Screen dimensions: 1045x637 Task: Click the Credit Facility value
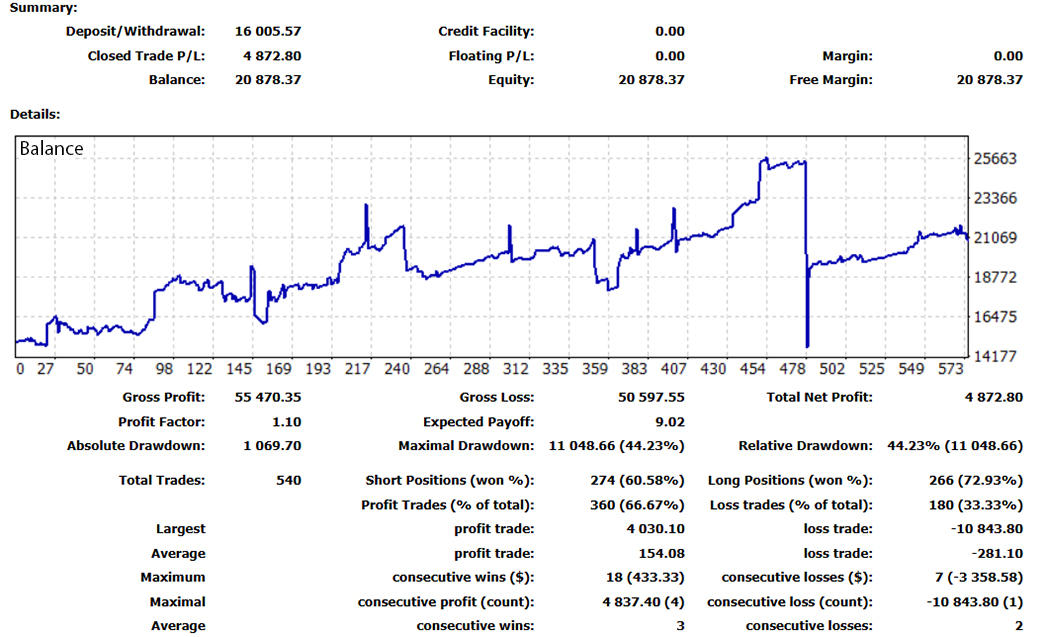tap(668, 31)
